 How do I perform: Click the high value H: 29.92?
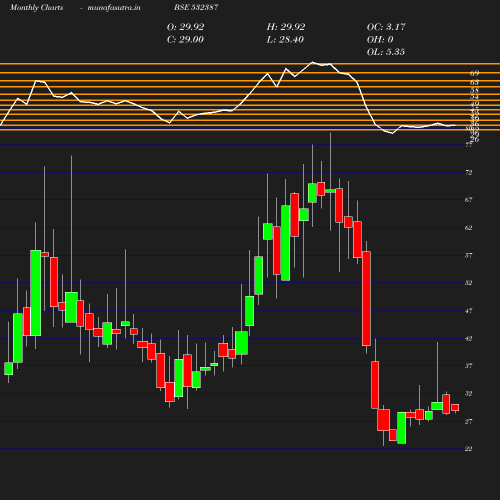coord(286,27)
